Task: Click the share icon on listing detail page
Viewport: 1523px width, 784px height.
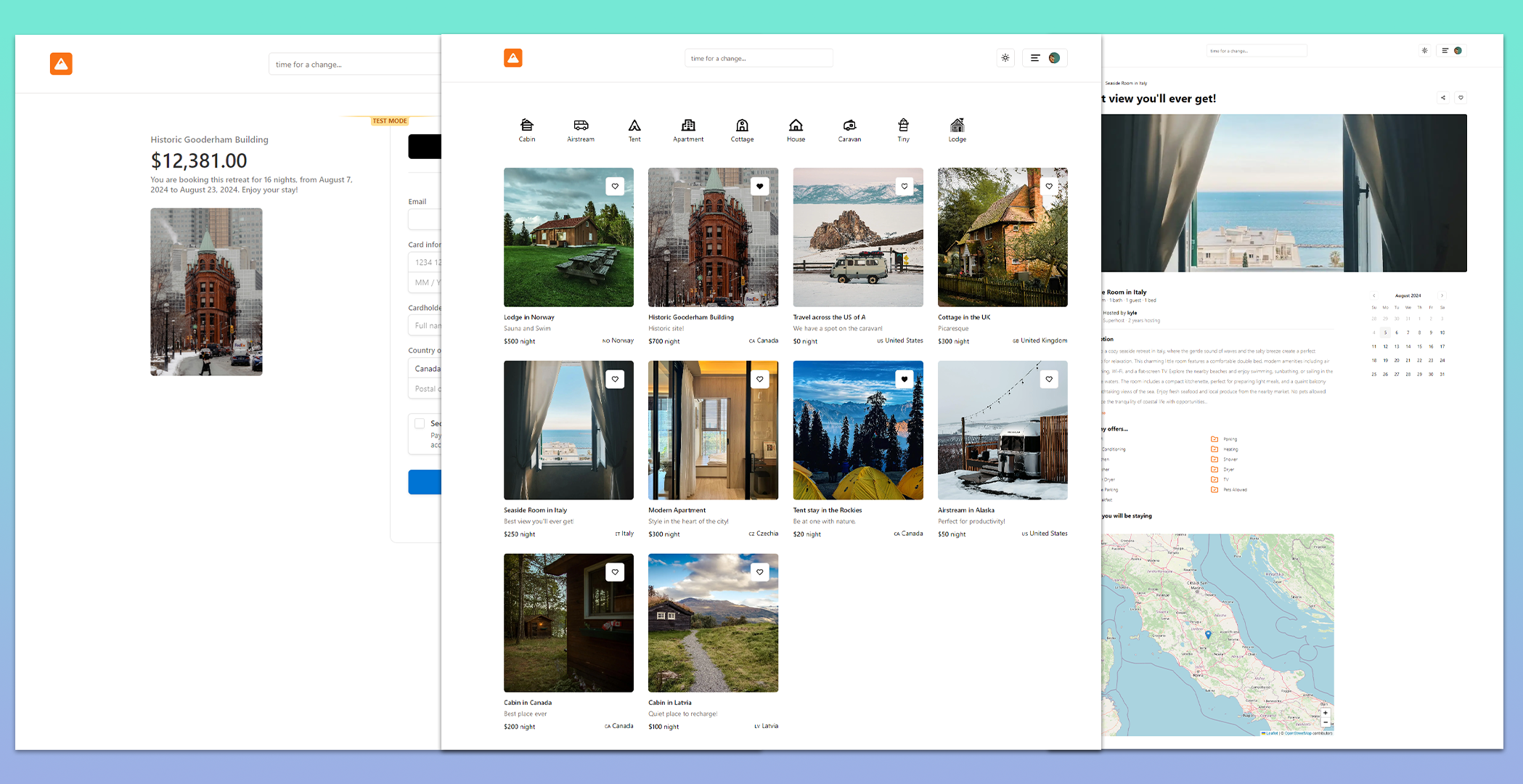Action: pyautogui.click(x=1443, y=97)
